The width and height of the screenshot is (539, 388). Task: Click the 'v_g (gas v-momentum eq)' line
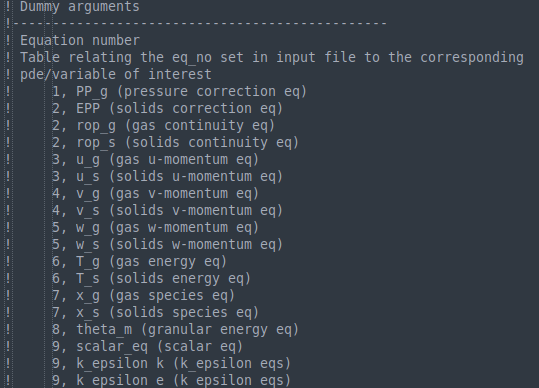(155, 193)
